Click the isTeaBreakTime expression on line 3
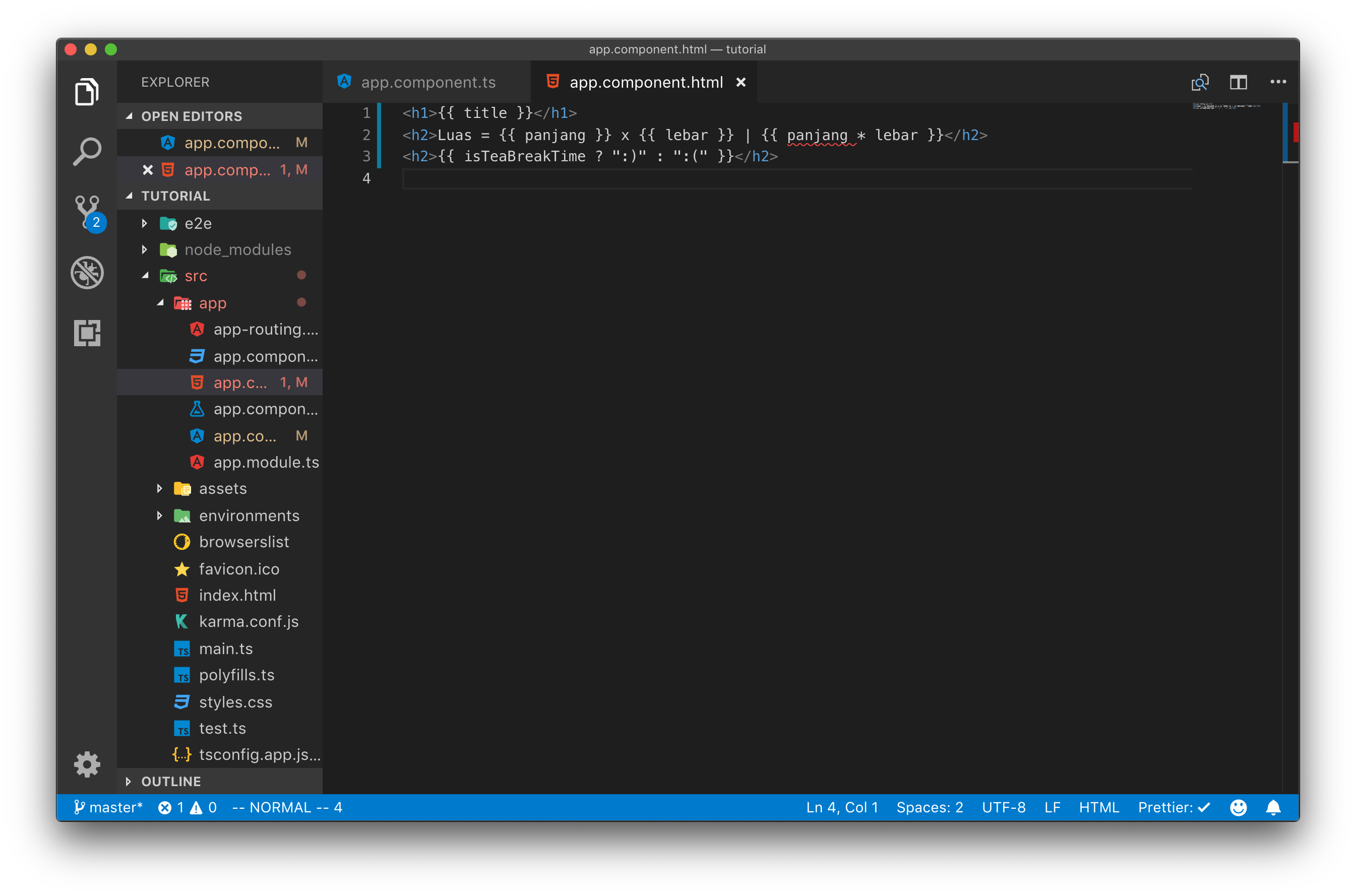Viewport: 1356px width, 896px height. pyautogui.click(x=524, y=157)
